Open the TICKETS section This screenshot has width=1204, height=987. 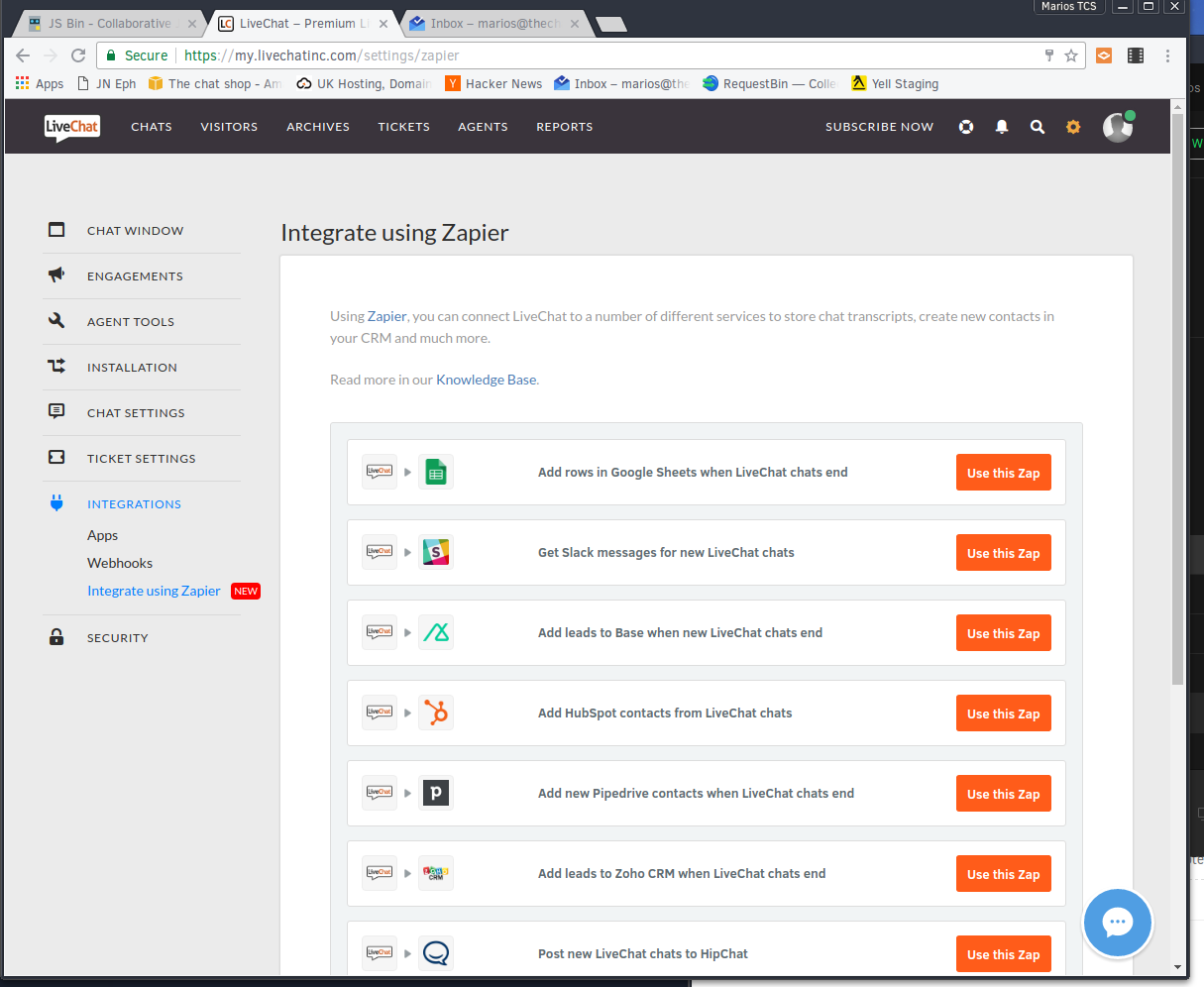[403, 127]
